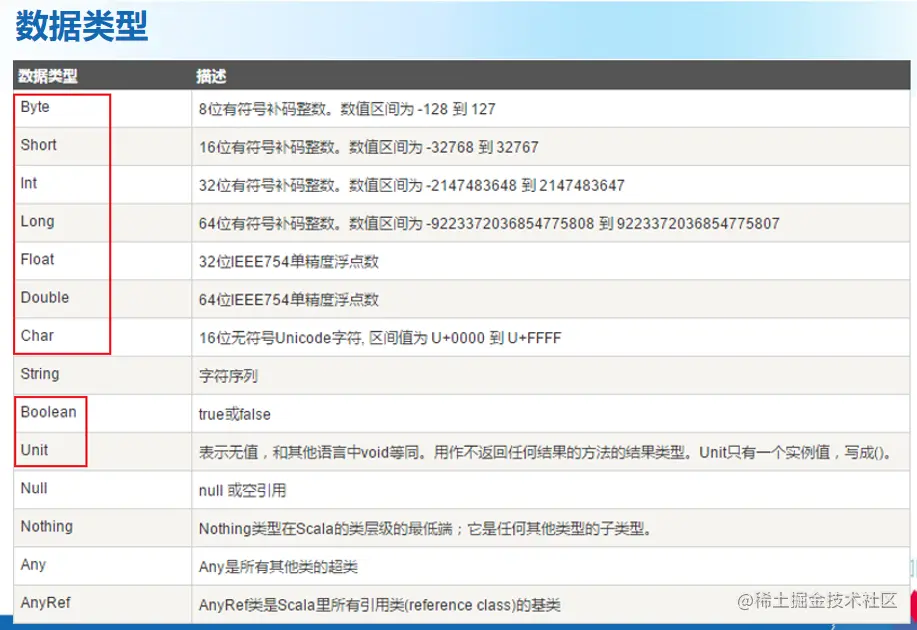Click the 数据类型 column header

(48, 76)
